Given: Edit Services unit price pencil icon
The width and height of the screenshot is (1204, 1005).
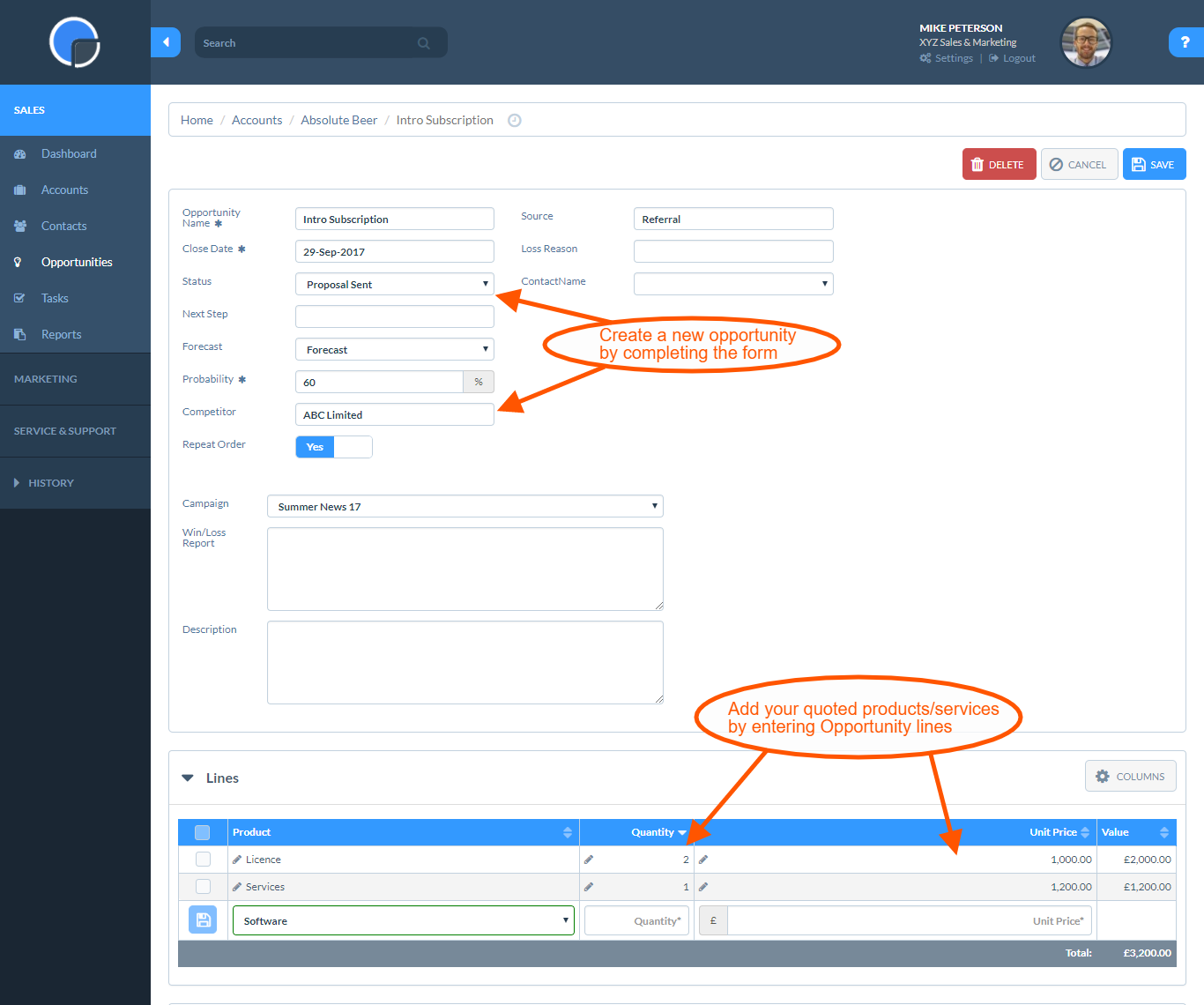Looking at the screenshot, I should [x=703, y=887].
